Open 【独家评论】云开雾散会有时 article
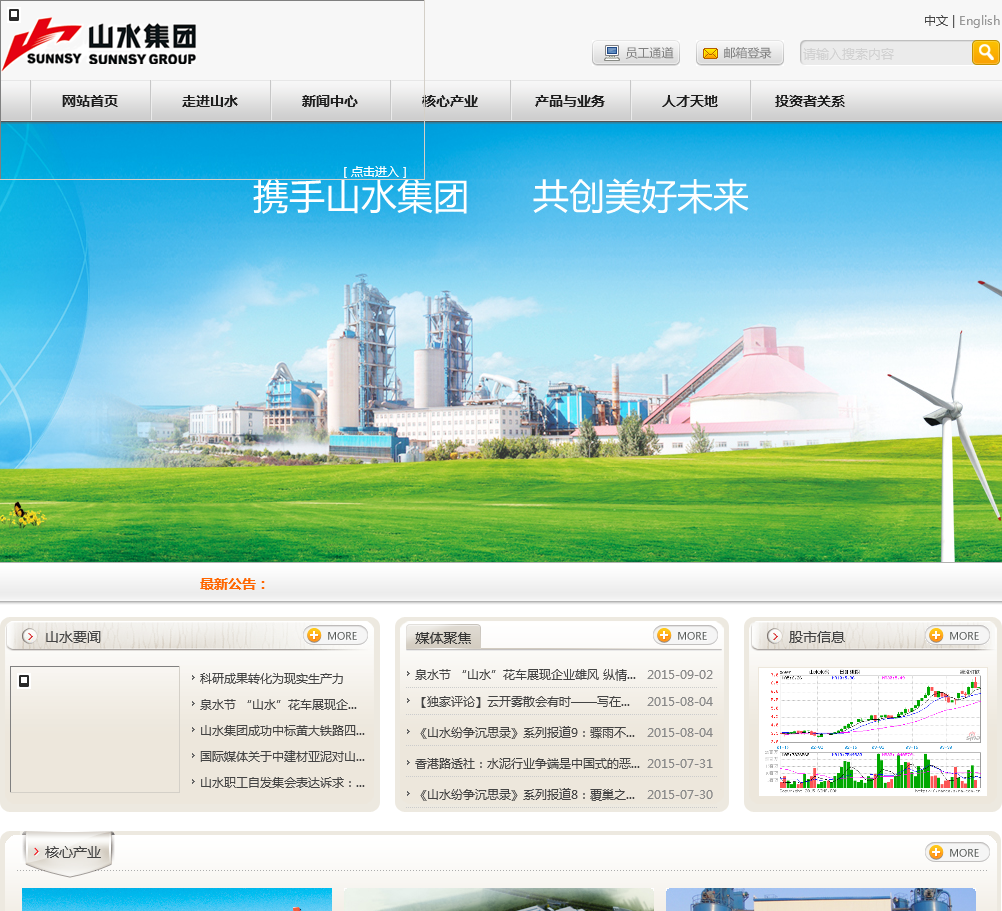1002x911 pixels. click(523, 701)
